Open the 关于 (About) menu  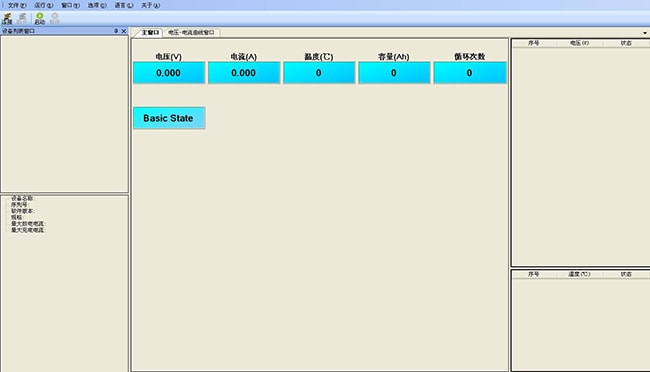click(150, 5)
